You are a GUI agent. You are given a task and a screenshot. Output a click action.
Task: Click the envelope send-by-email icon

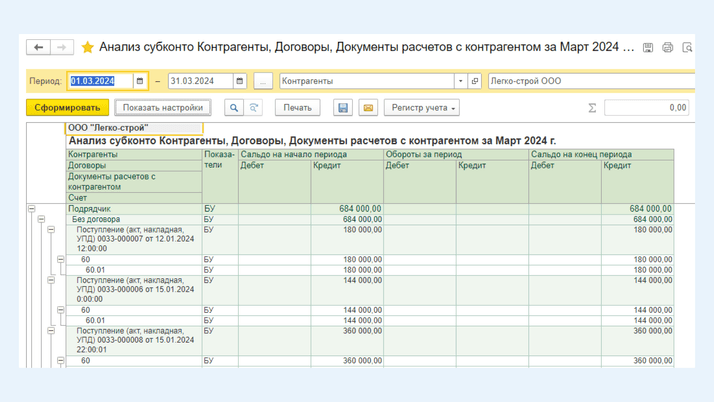pyautogui.click(x=368, y=107)
